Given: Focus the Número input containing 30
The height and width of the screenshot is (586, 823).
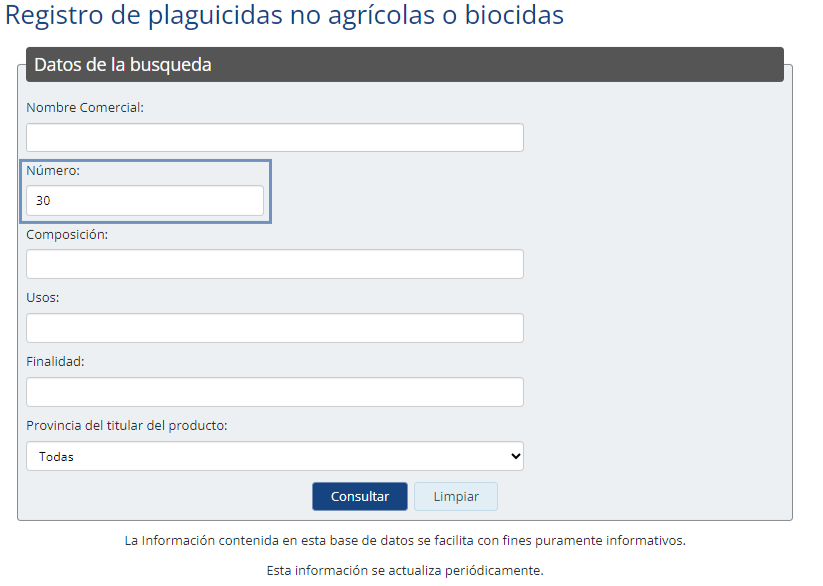Looking at the screenshot, I should click(x=144, y=200).
